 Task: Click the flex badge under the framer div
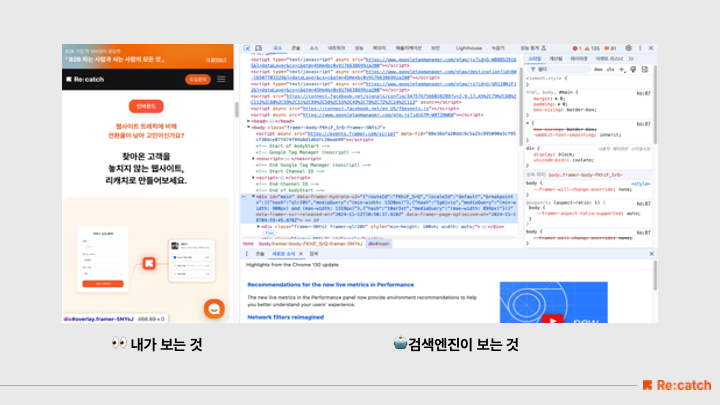(270, 233)
